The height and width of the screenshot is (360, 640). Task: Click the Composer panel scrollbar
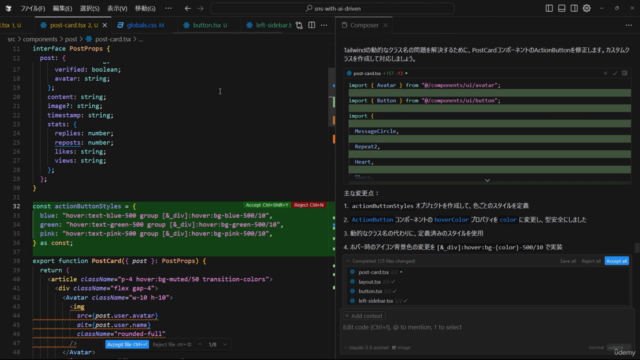tap(637, 248)
